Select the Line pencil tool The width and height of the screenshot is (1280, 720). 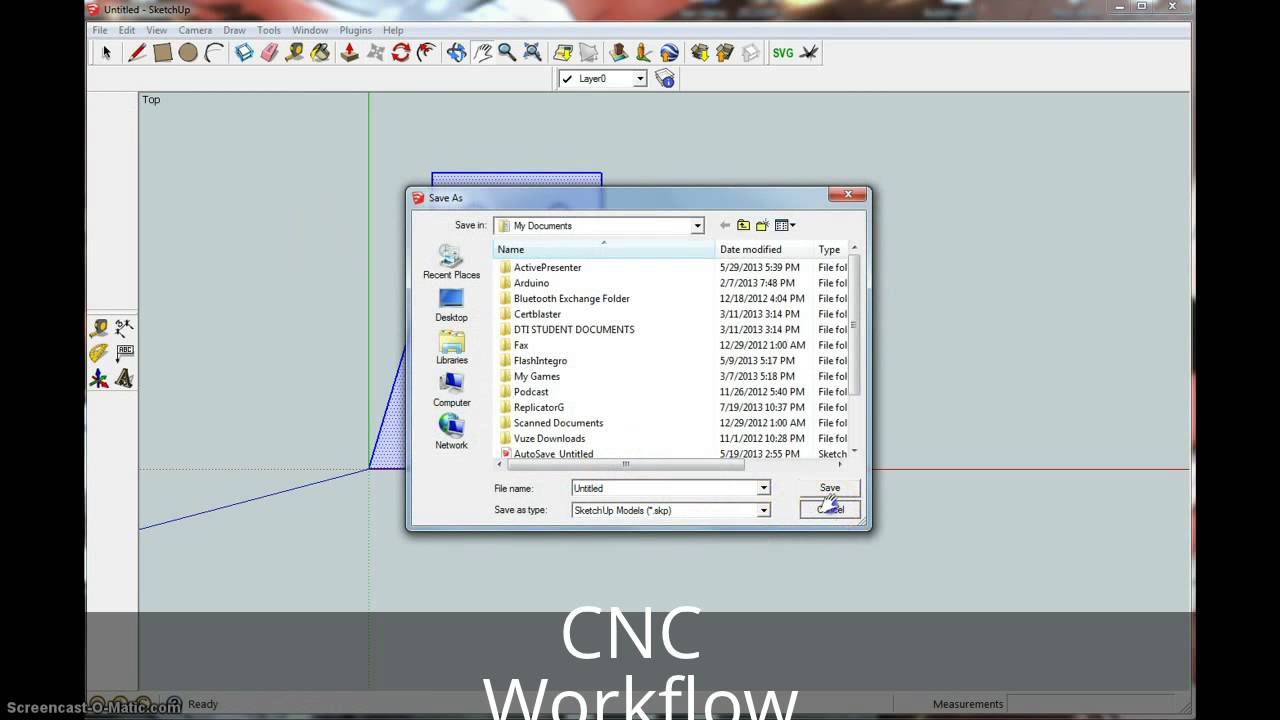point(137,53)
